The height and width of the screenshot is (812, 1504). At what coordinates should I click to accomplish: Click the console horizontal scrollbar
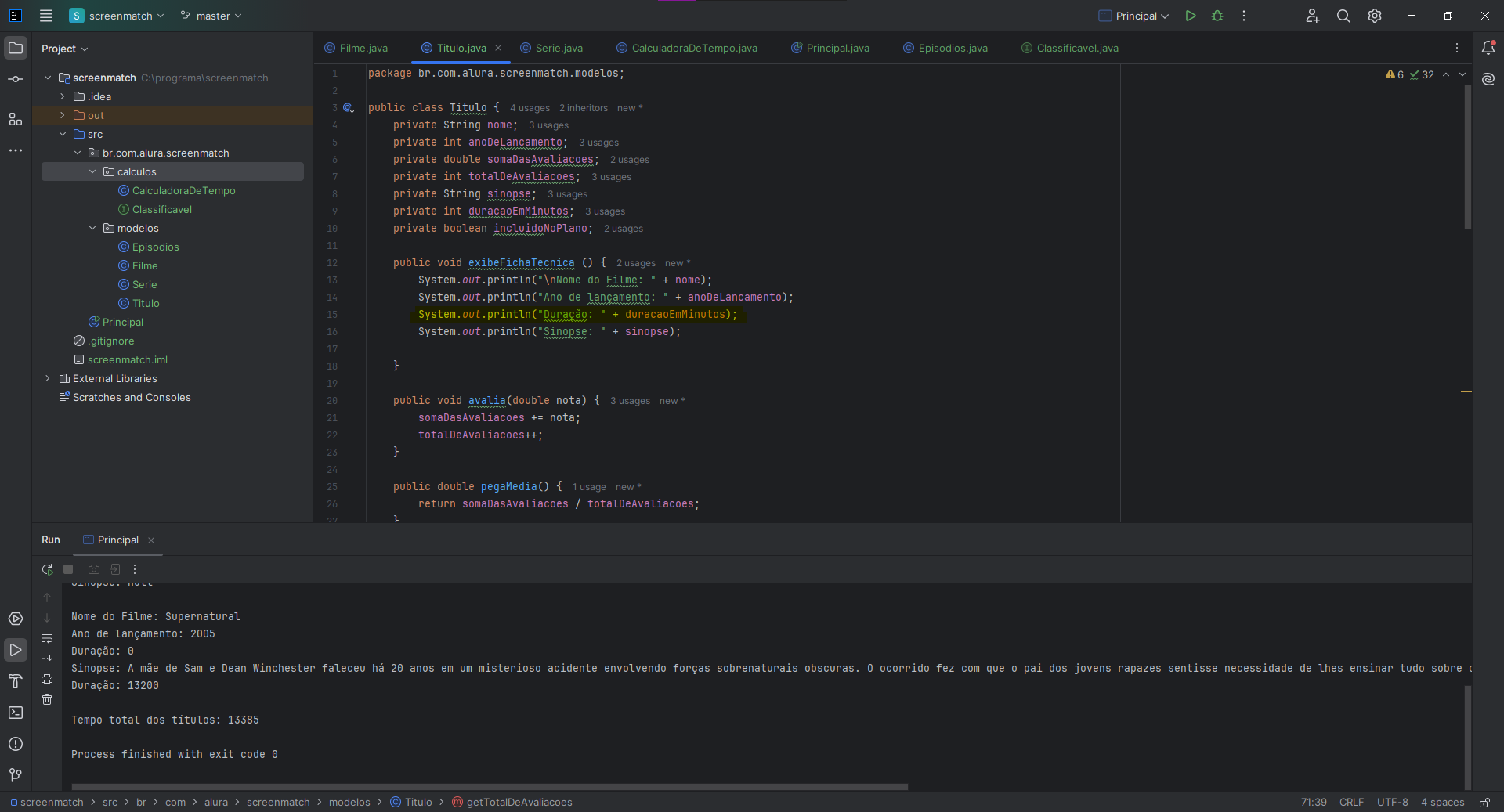tap(490, 786)
